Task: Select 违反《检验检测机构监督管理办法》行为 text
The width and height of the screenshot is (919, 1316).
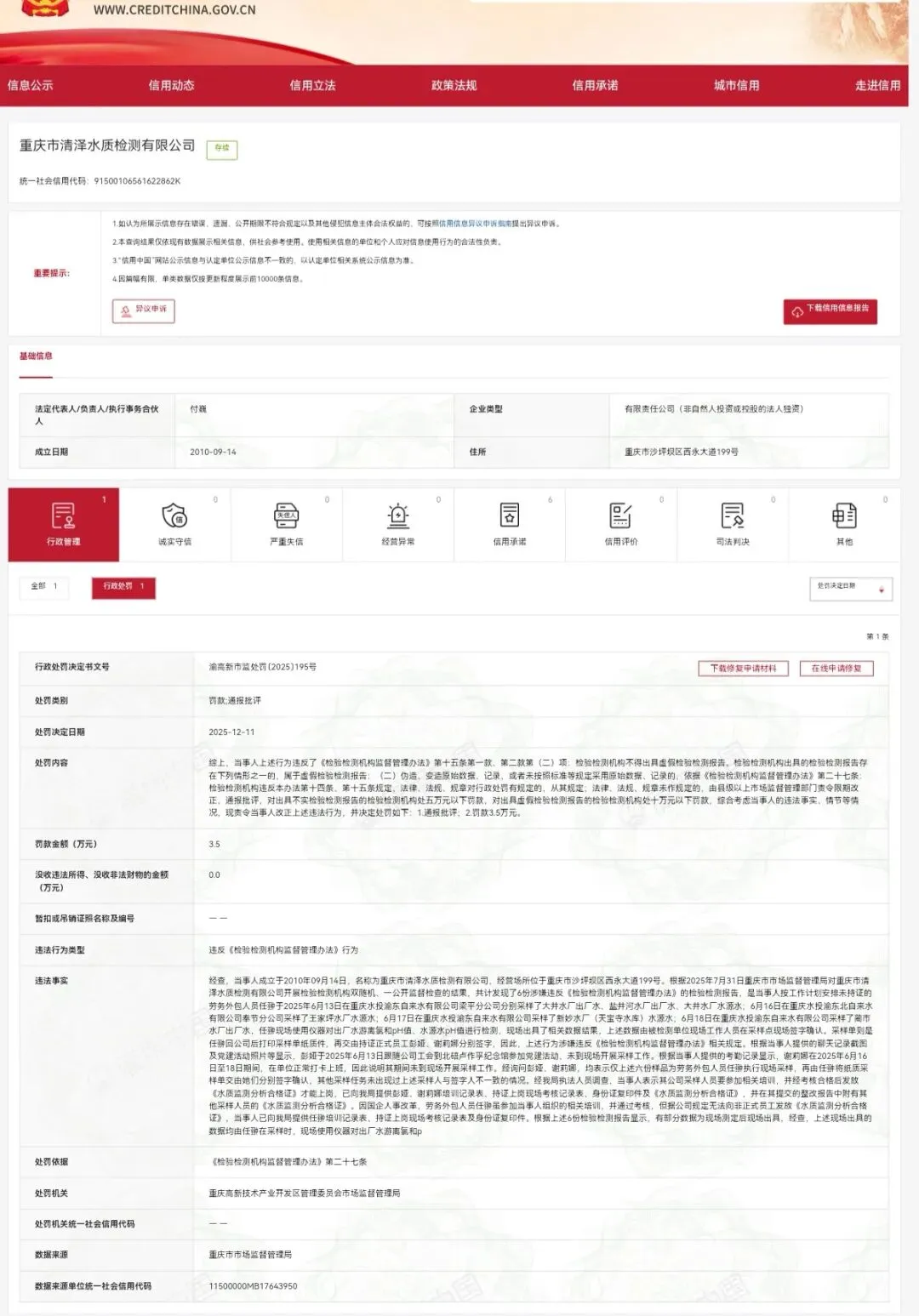Action: point(283,950)
